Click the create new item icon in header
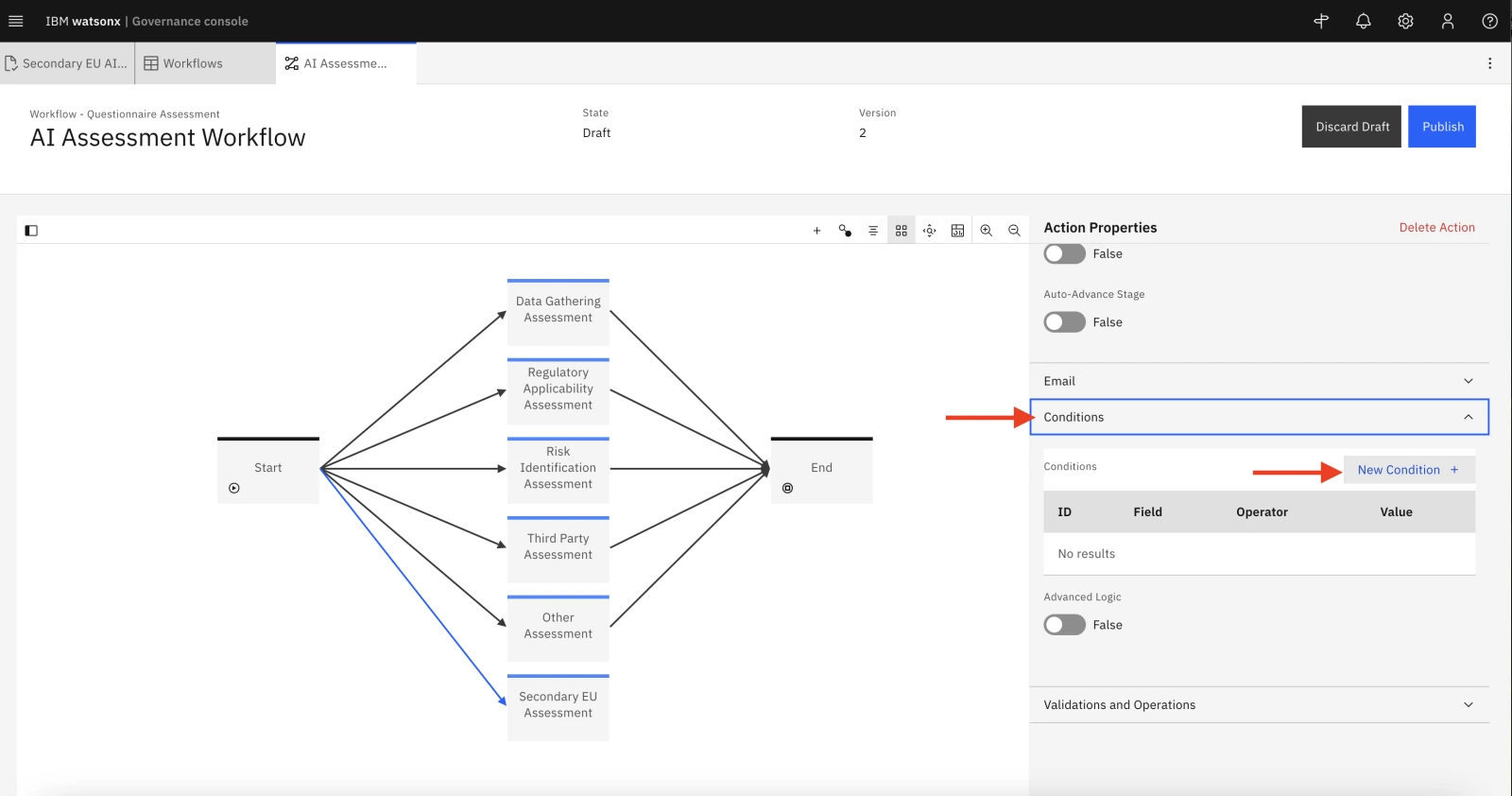The image size is (1512, 796). (1321, 21)
